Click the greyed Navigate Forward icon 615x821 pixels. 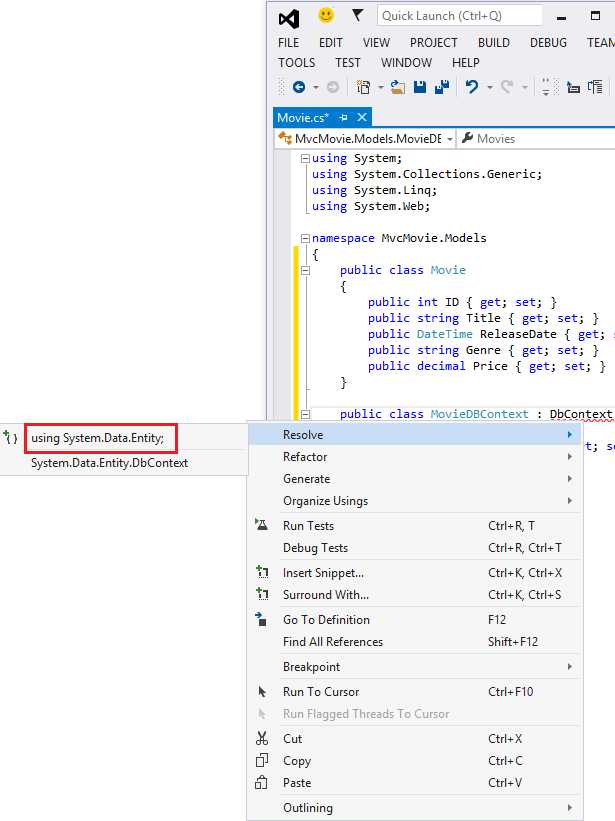tap(333, 87)
